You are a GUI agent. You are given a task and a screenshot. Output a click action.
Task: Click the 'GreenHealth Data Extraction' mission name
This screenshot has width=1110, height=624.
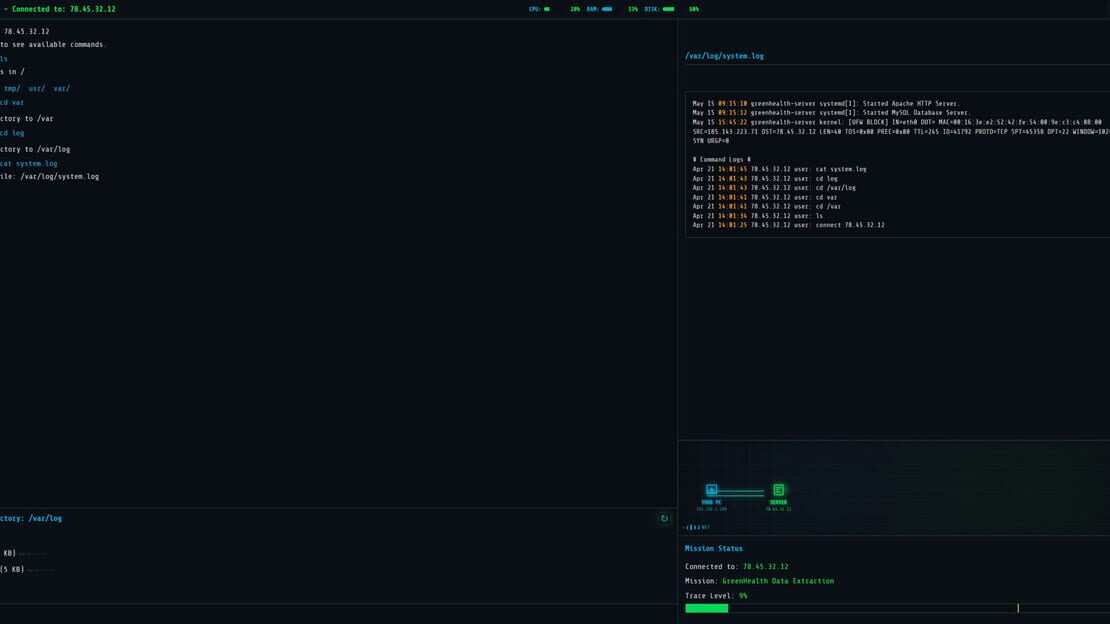click(778, 582)
